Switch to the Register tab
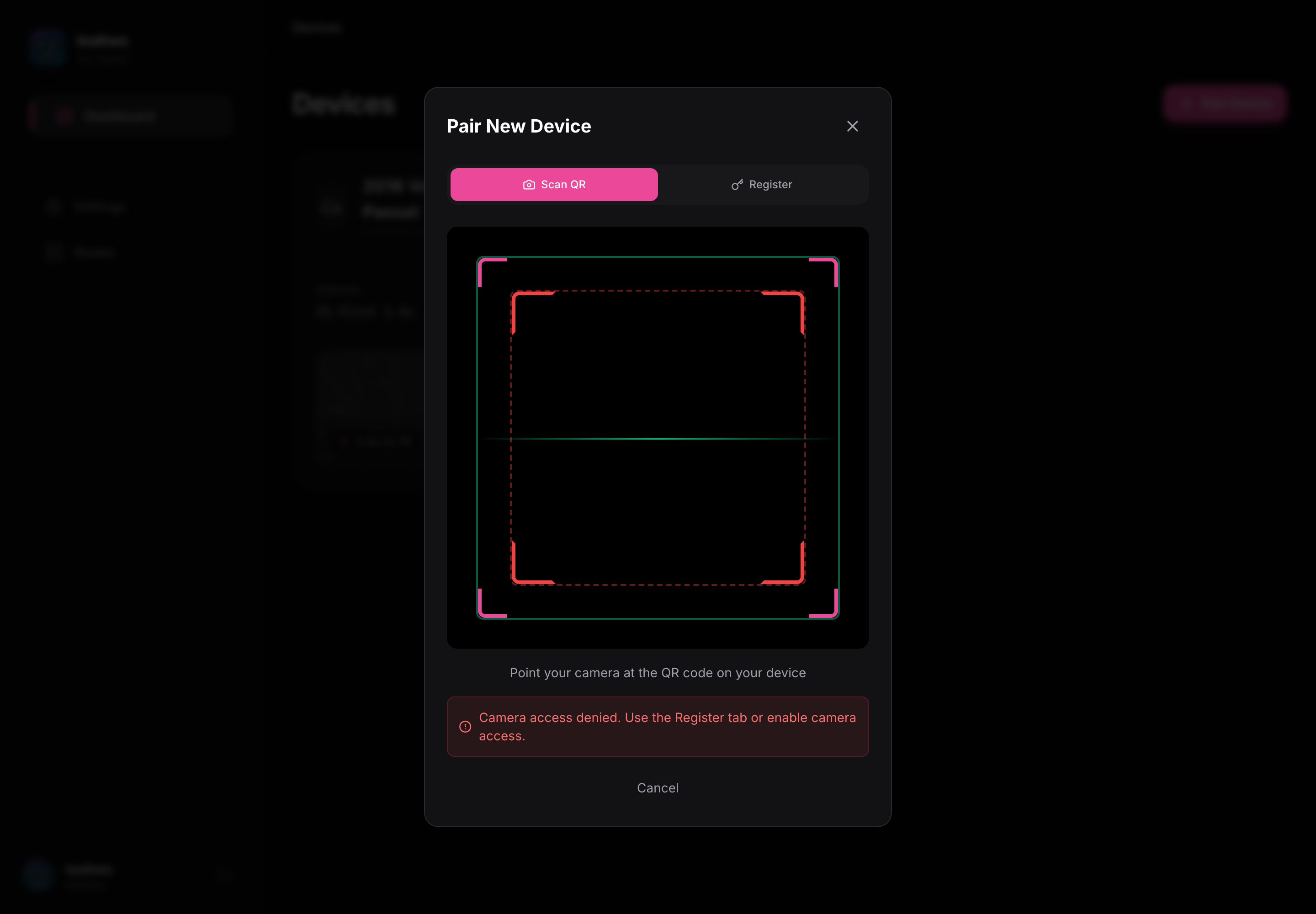The image size is (1316, 914). 762,185
